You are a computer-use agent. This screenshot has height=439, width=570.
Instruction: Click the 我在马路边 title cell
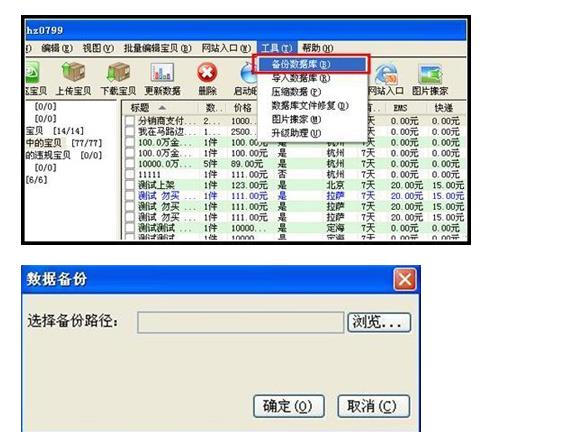166,132
